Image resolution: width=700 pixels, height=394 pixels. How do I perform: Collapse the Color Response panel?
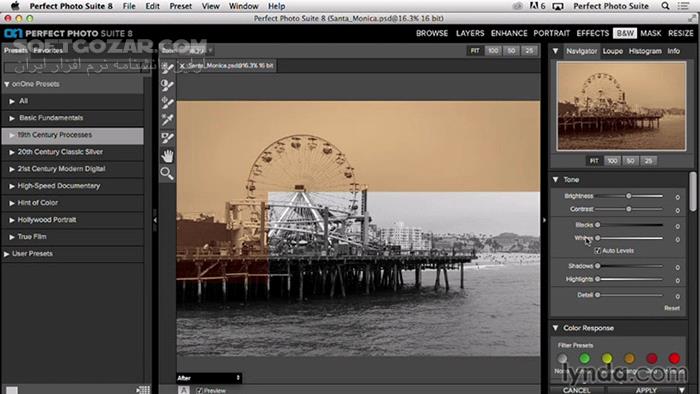click(555, 328)
